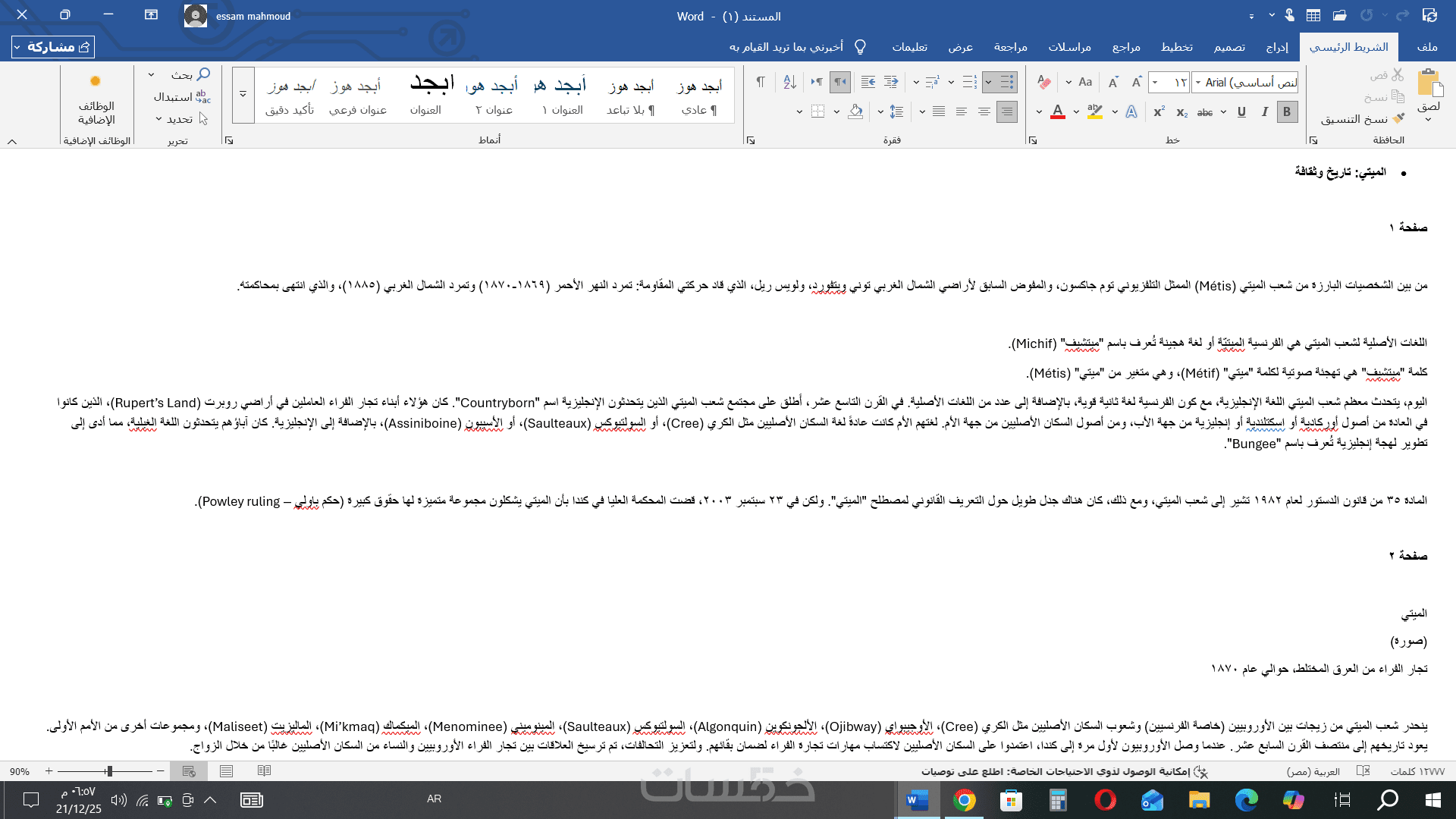Open the font name Arial dropdown
The height and width of the screenshot is (819, 1456).
pyautogui.click(x=1197, y=82)
